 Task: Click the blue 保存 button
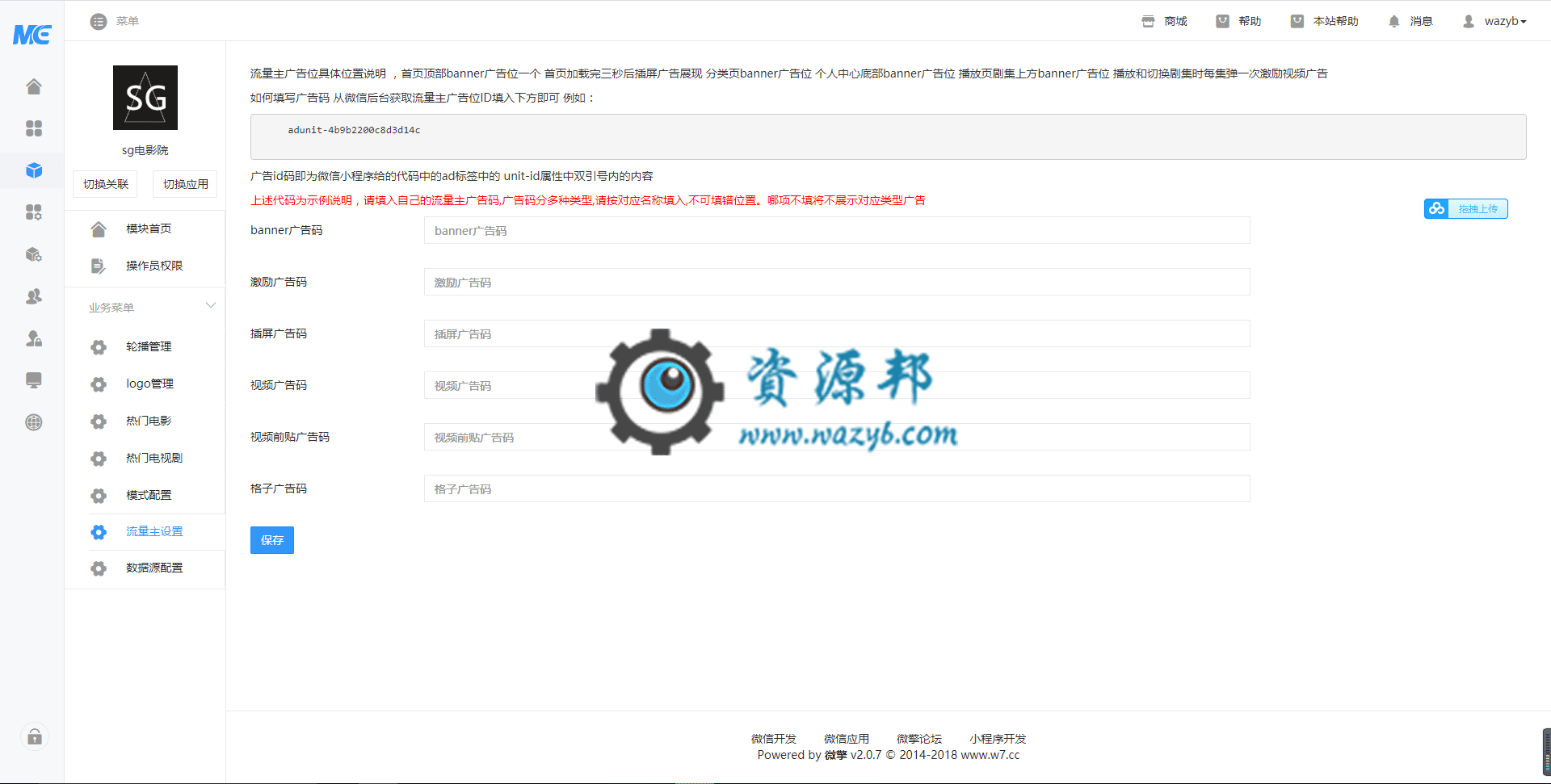pyautogui.click(x=272, y=540)
